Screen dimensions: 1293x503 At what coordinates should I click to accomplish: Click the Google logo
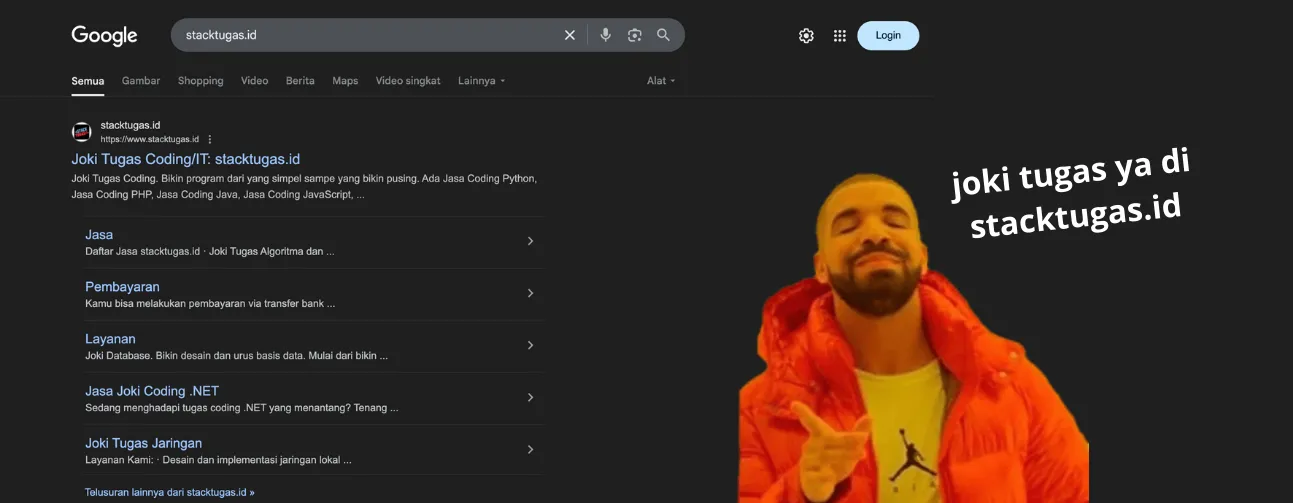point(104,36)
